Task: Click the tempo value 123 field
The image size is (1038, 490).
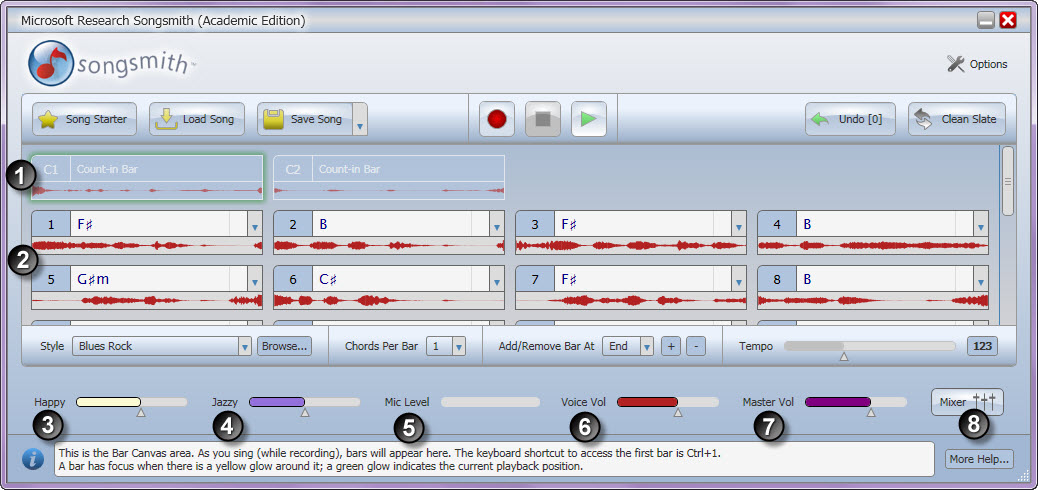Action: (982, 346)
